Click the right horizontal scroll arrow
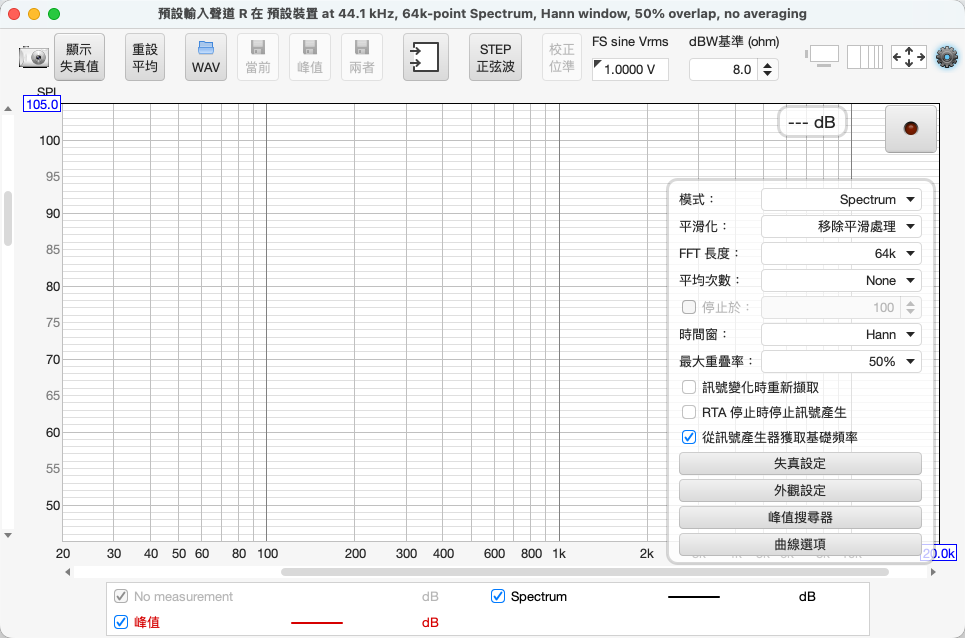The width and height of the screenshot is (965, 638). pos(933,572)
